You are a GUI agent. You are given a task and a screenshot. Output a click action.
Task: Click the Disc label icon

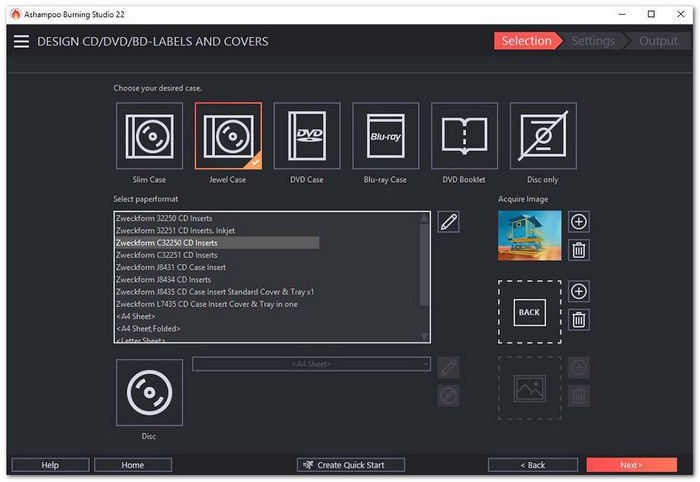pos(149,392)
